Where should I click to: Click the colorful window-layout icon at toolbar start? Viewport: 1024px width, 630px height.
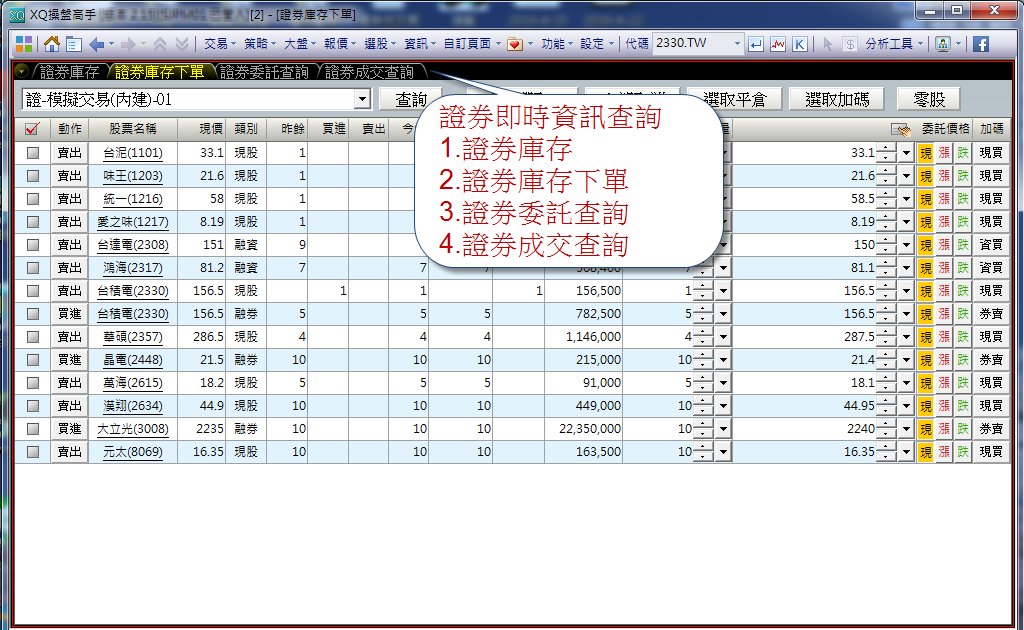point(23,44)
